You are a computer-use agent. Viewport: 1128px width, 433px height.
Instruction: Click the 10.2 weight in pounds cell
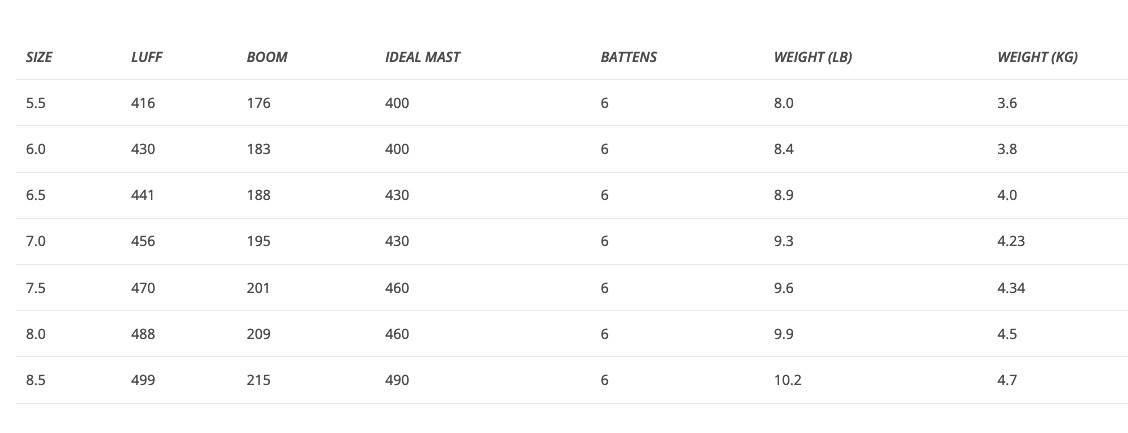click(x=787, y=380)
